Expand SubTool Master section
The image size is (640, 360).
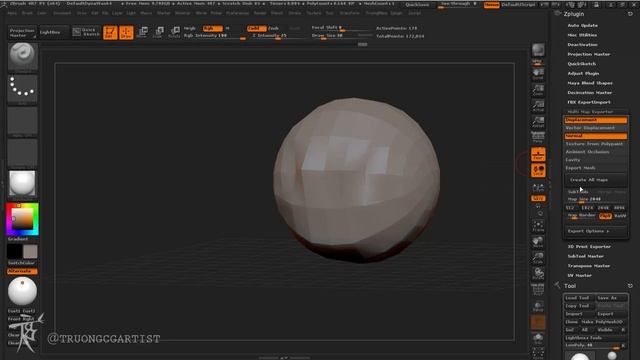pyautogui.click(x=585, y=256)
